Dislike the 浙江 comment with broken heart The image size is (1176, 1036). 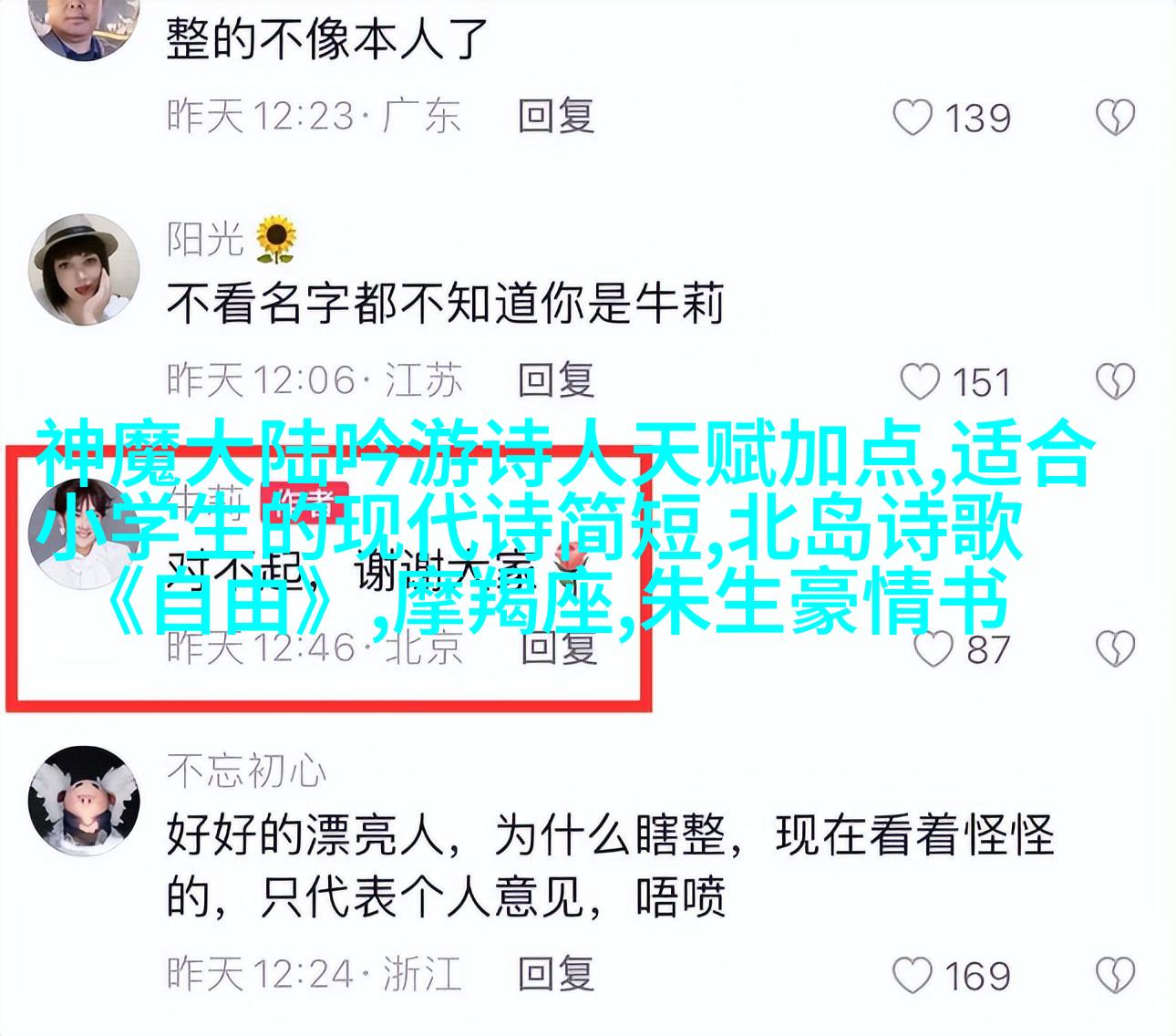(1115, 976)
